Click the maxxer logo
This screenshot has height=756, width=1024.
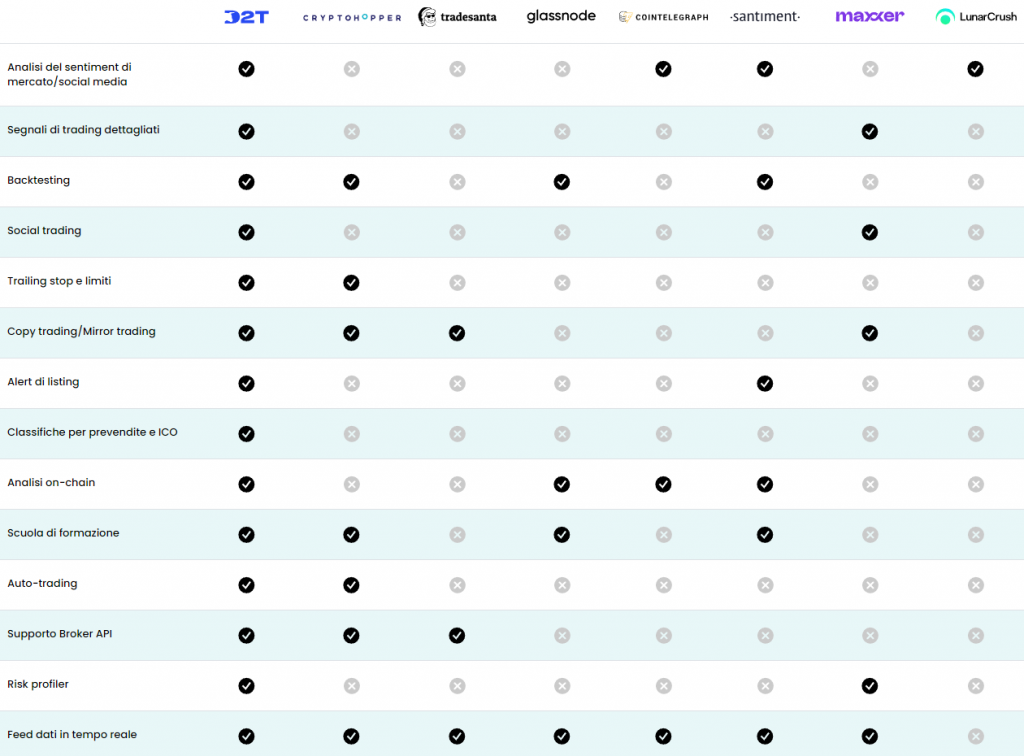[870, 16]
